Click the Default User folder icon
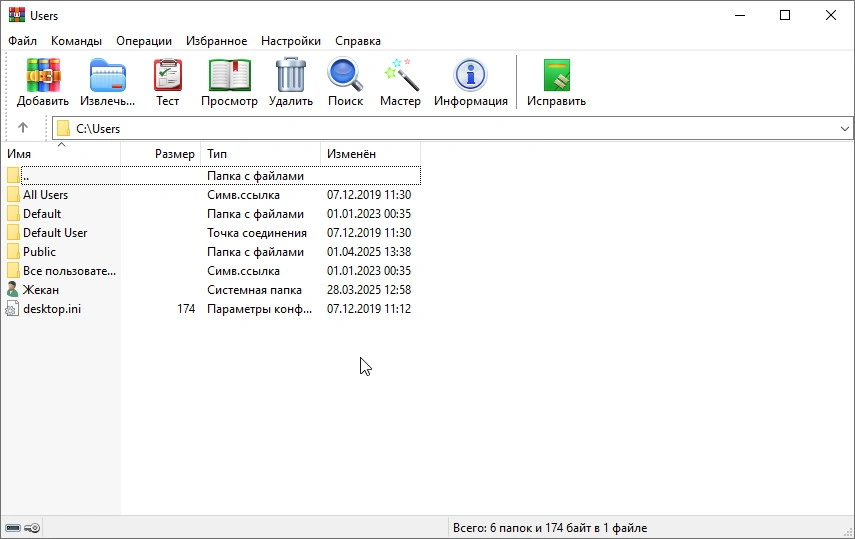 [13, 233]
